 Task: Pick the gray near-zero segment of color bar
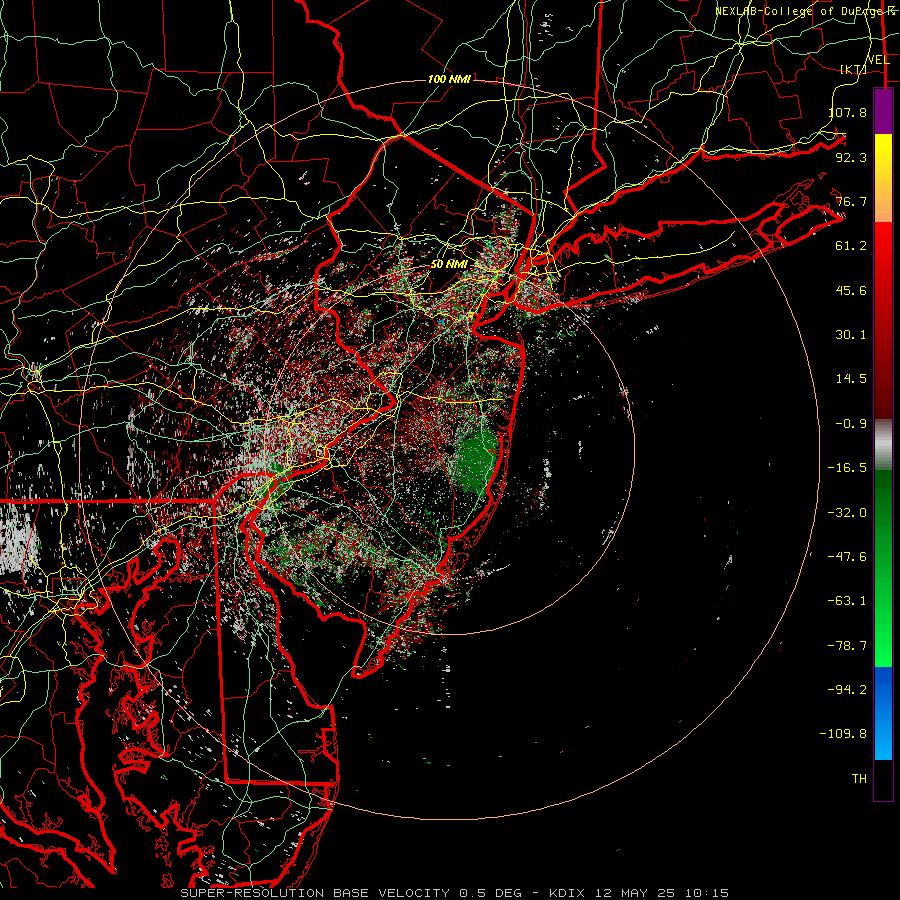[x=883, y=445]
